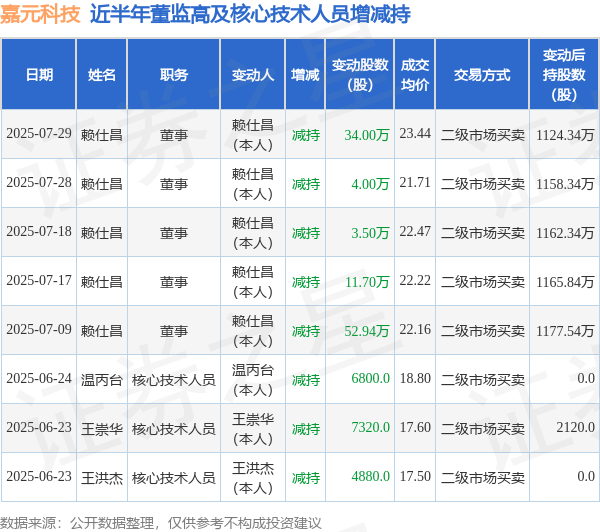Click the 变动股数(股) column header
Image resolution: width=600 pixels, height=532 pixels.
click(360, 74)
